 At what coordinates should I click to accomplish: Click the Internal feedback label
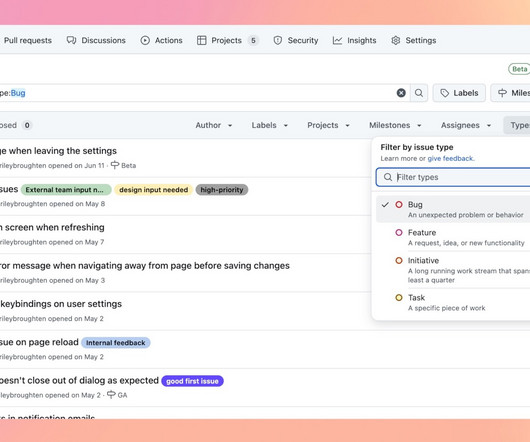[x=116, y=343]
